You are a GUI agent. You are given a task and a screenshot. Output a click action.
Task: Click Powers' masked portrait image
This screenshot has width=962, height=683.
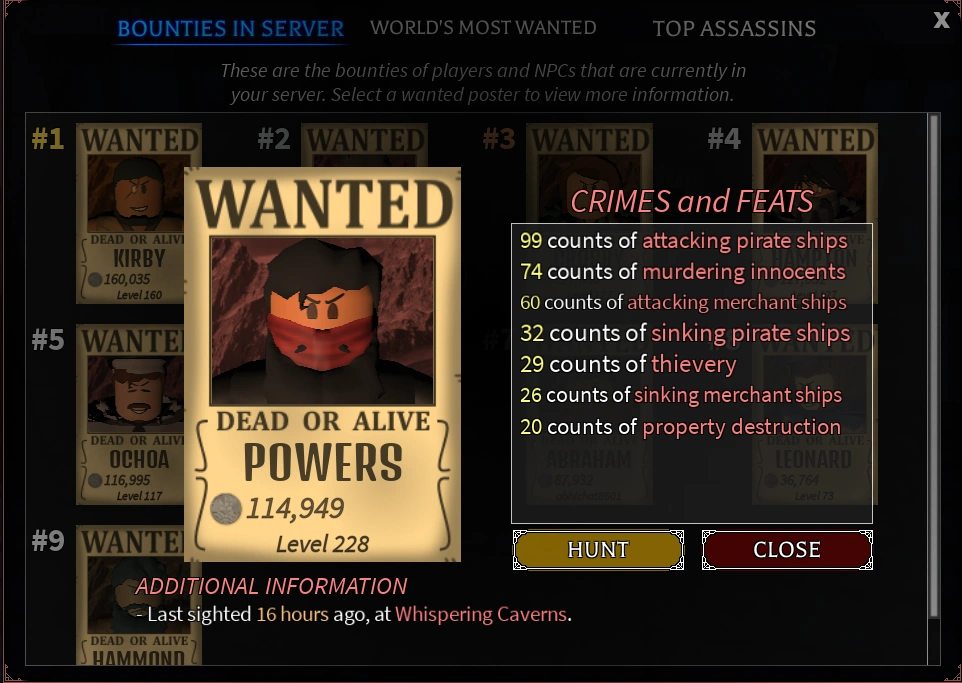pyautogui.click(x=323, y=321)
